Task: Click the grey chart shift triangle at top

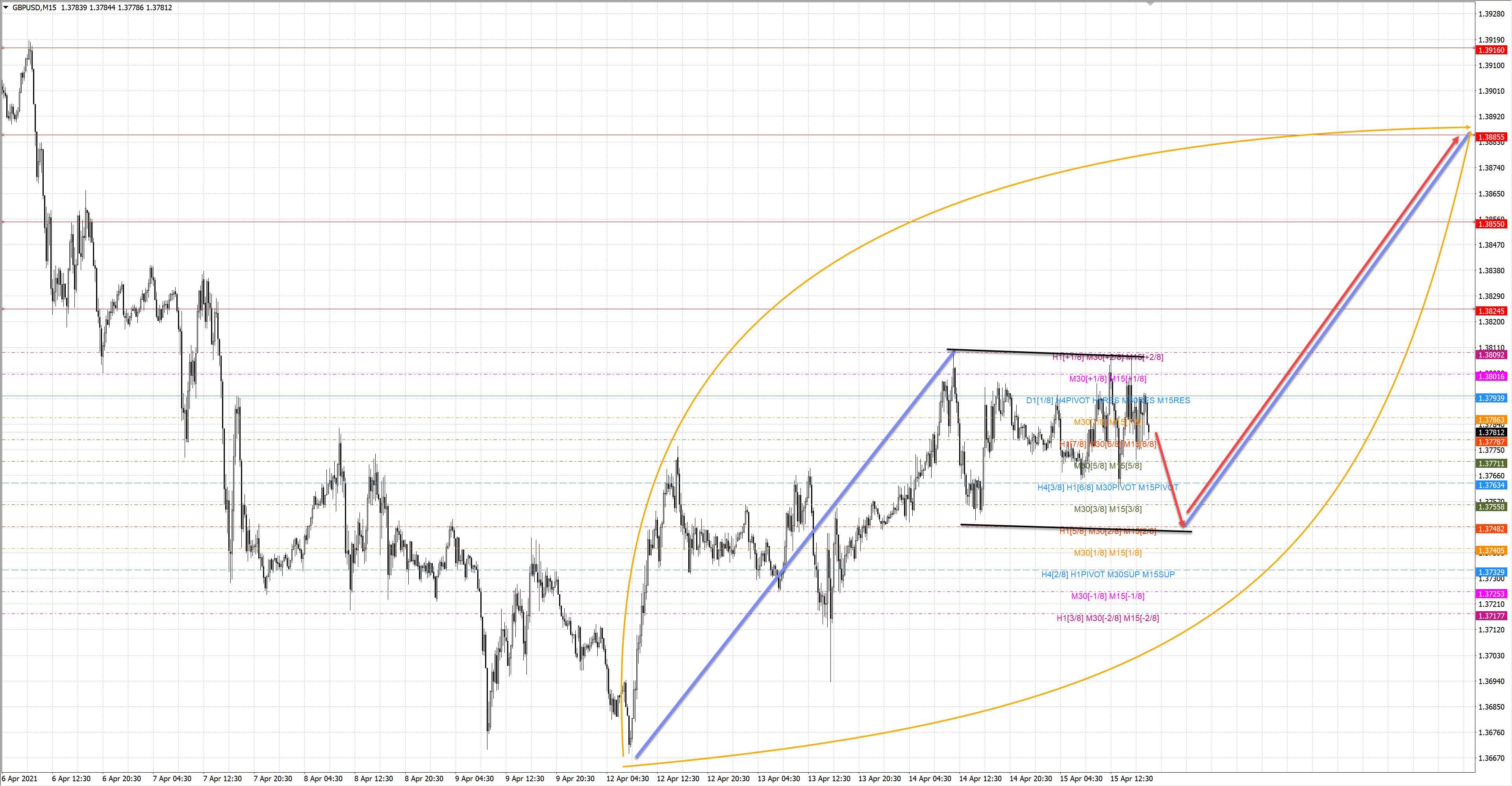Action: 1151,4
